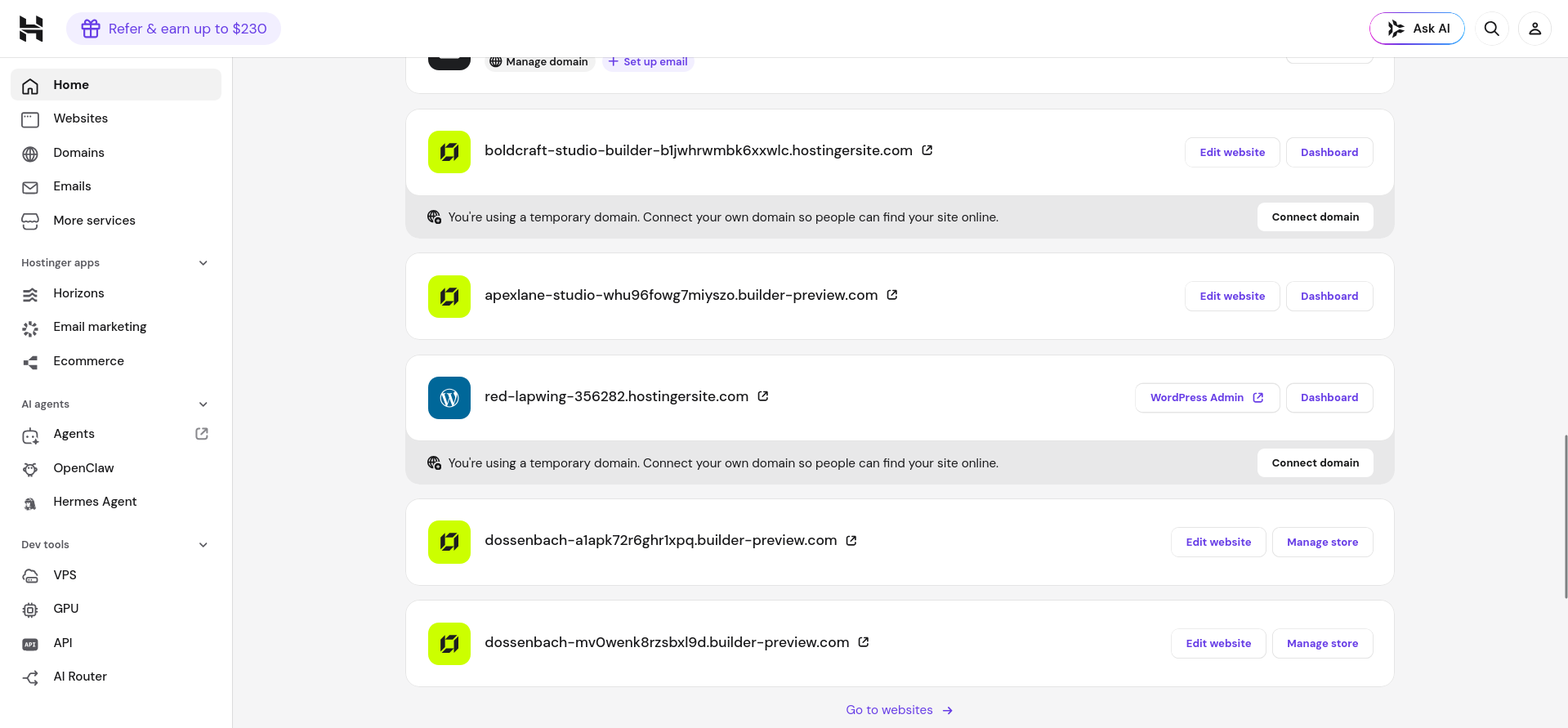The width and height of the screenshot is (1568, 728).
Task: Open More services in sidebar
Action: 116,221
